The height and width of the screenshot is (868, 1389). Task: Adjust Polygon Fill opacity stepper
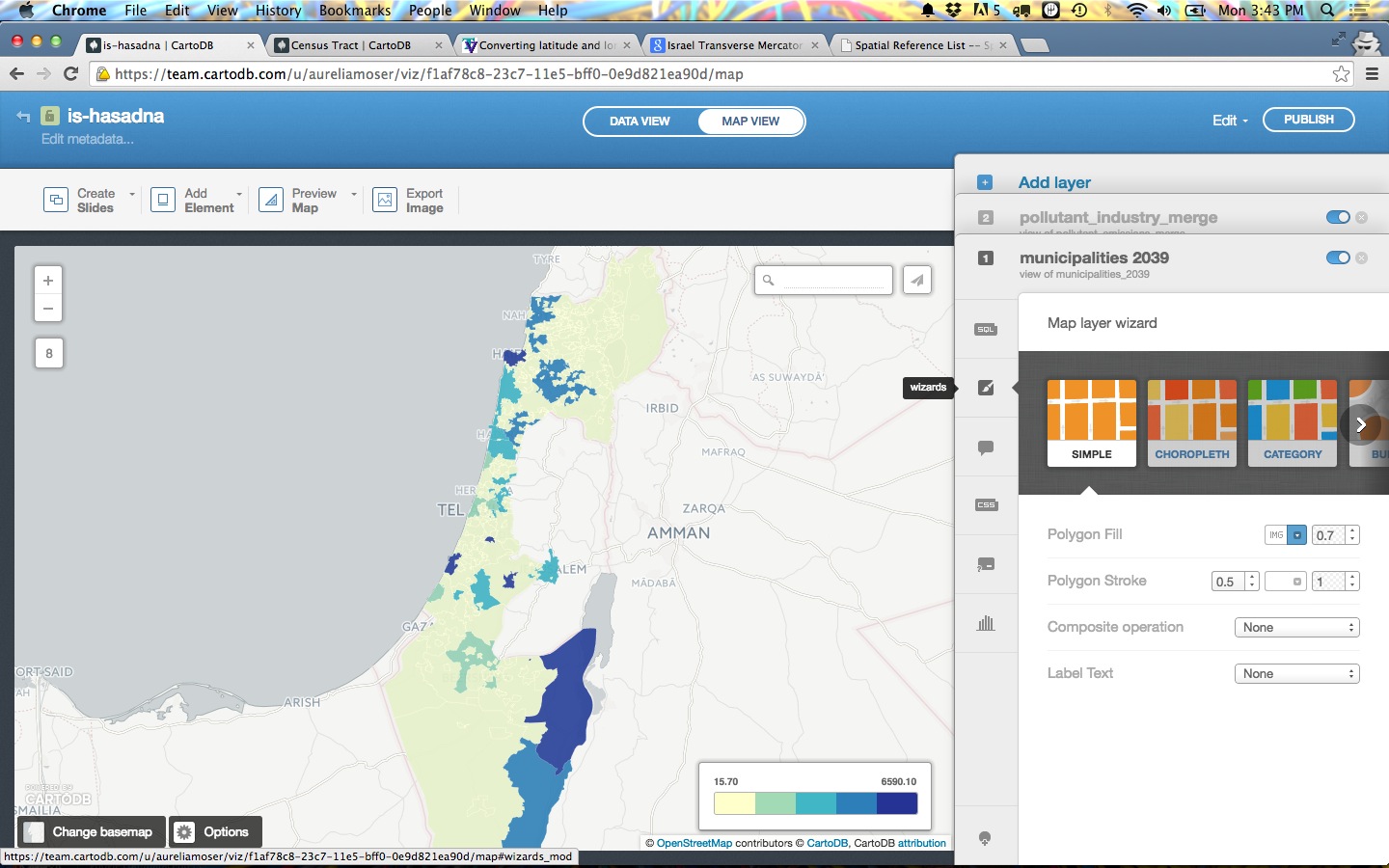point(1353,535)
